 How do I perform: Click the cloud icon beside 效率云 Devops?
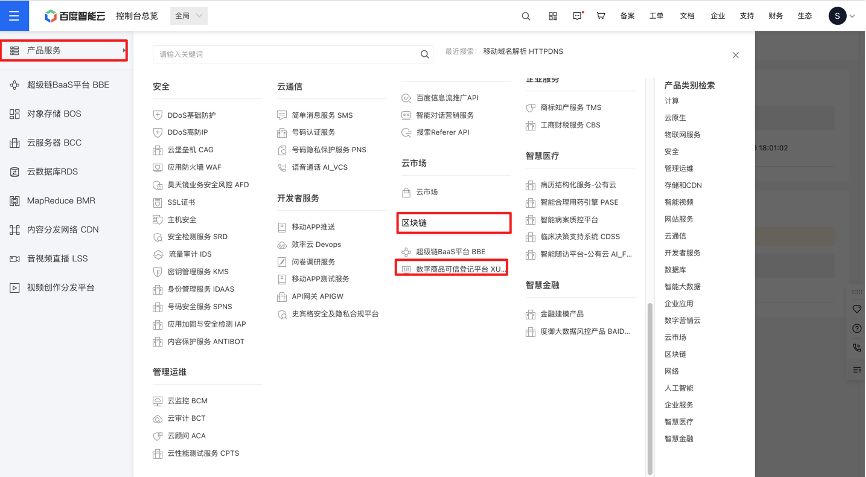[282, 245]
